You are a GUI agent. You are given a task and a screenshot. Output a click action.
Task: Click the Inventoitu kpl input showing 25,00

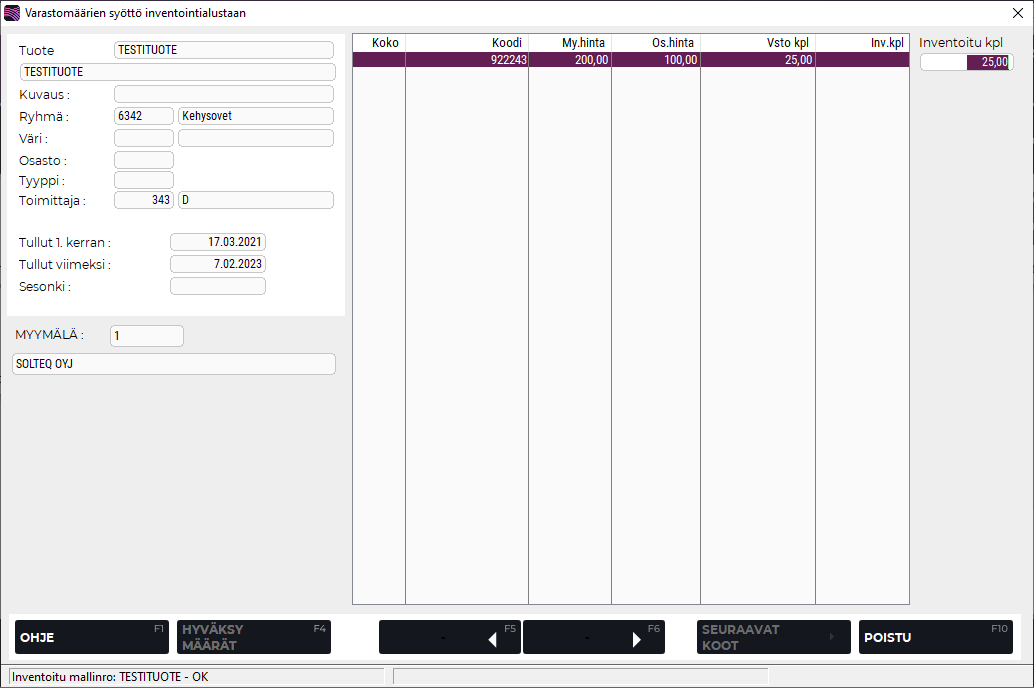pos(965,62)
